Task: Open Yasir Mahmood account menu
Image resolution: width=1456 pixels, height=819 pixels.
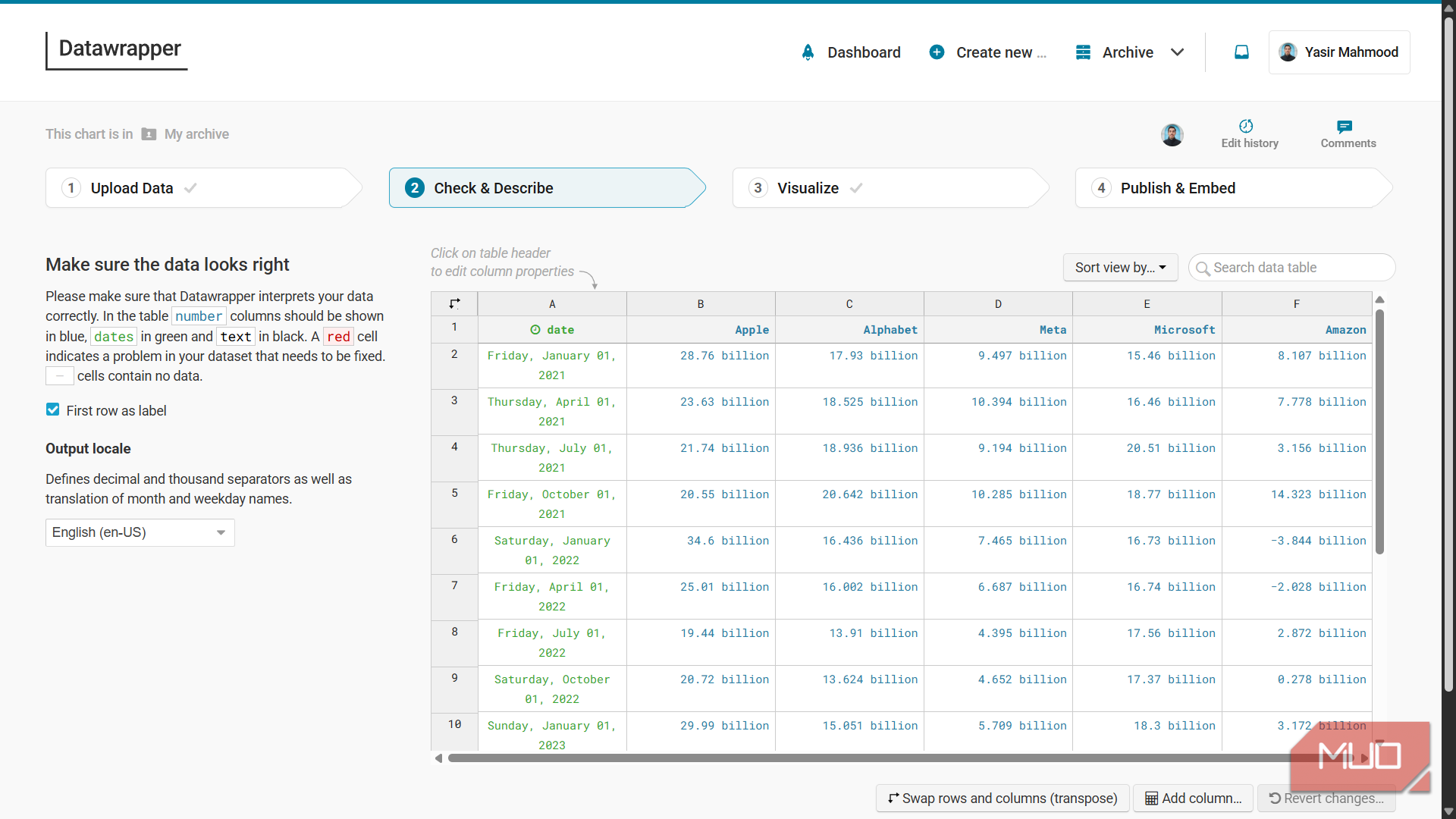Action: [1338, 52]
